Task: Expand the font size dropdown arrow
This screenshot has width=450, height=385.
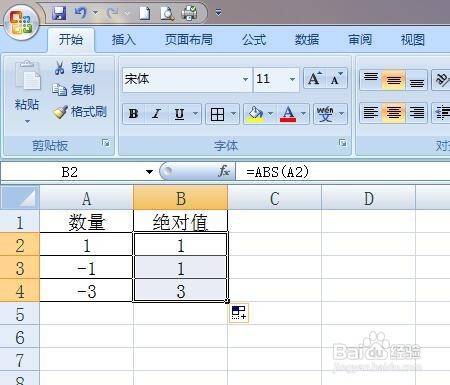Action: 292,79
